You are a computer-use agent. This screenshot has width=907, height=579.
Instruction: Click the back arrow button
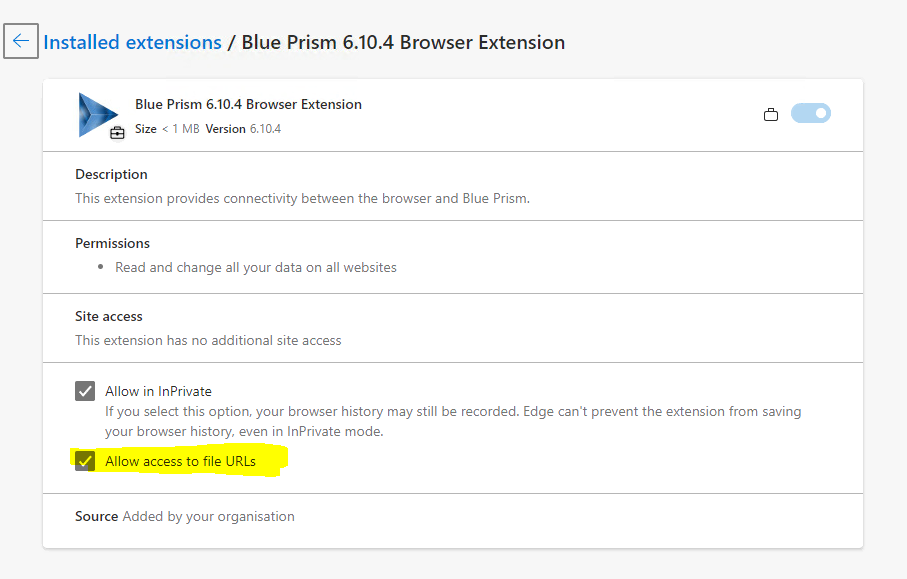21,42
